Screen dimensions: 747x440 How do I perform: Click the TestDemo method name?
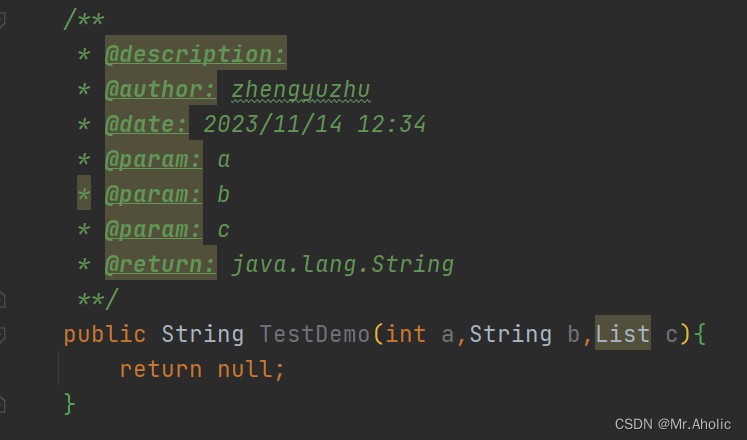pyautogui.click(x=314, y=334)
